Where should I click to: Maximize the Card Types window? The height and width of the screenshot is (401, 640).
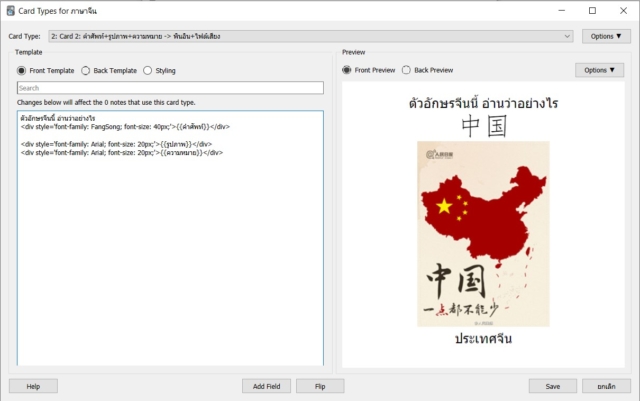pyautogui.click(x=592, y=11)
